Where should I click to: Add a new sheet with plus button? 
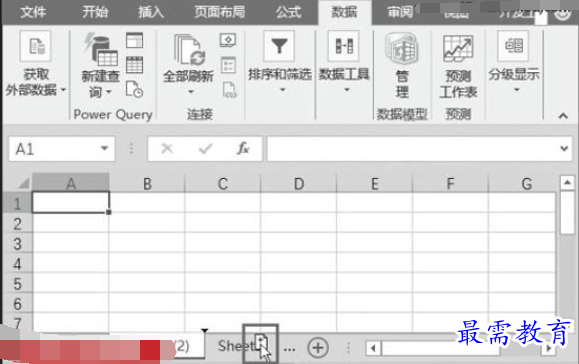pos(318,347)
